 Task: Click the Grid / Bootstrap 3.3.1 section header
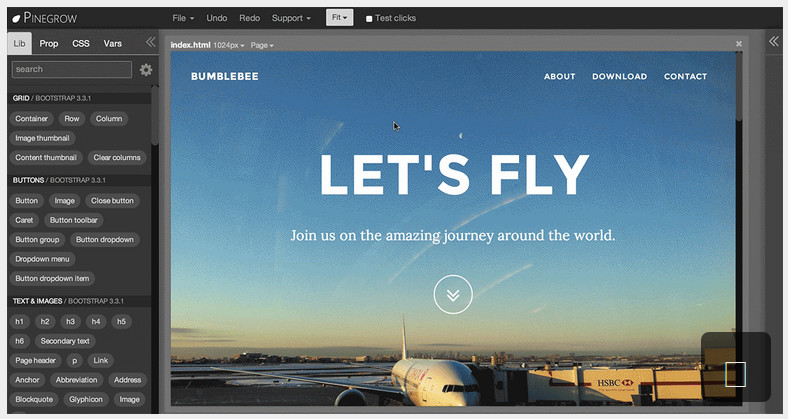point(79,98)
